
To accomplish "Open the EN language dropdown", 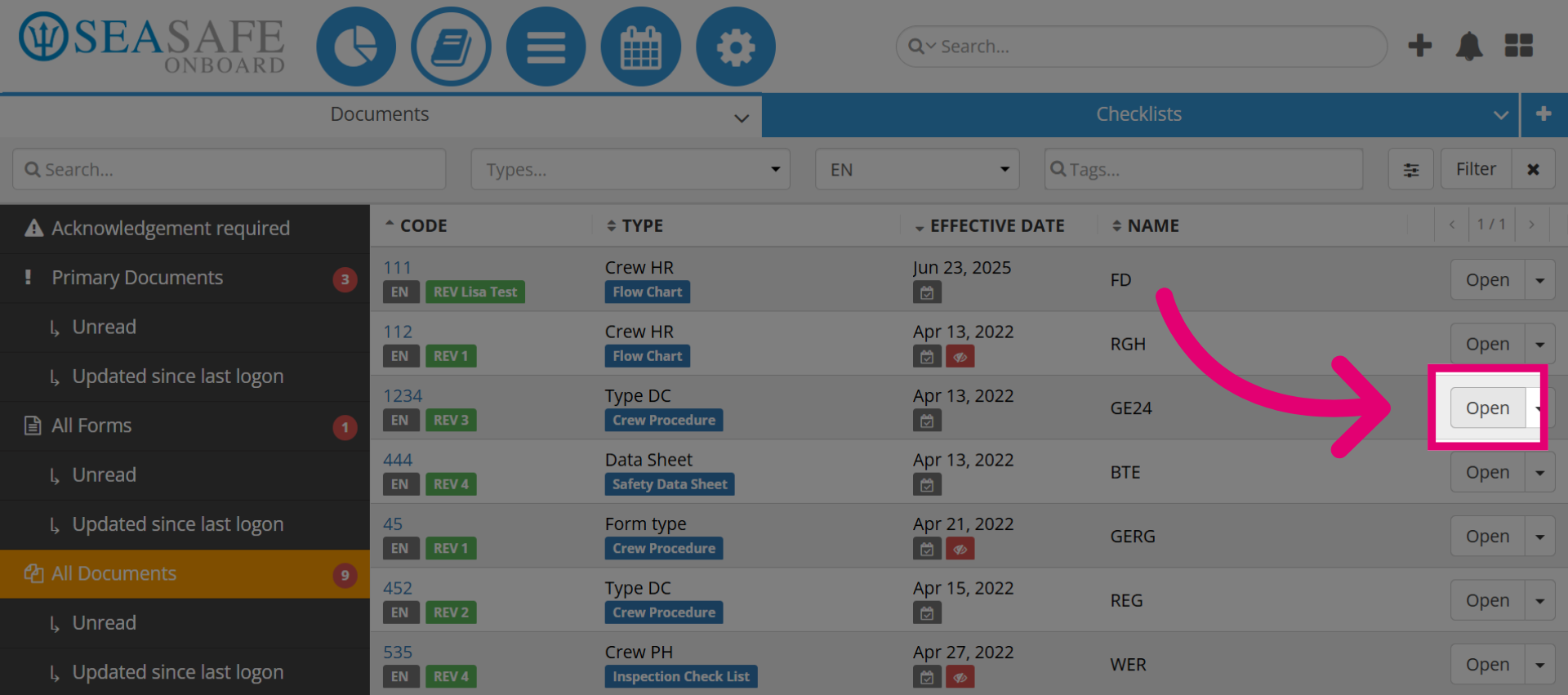I will coord(917,169).
